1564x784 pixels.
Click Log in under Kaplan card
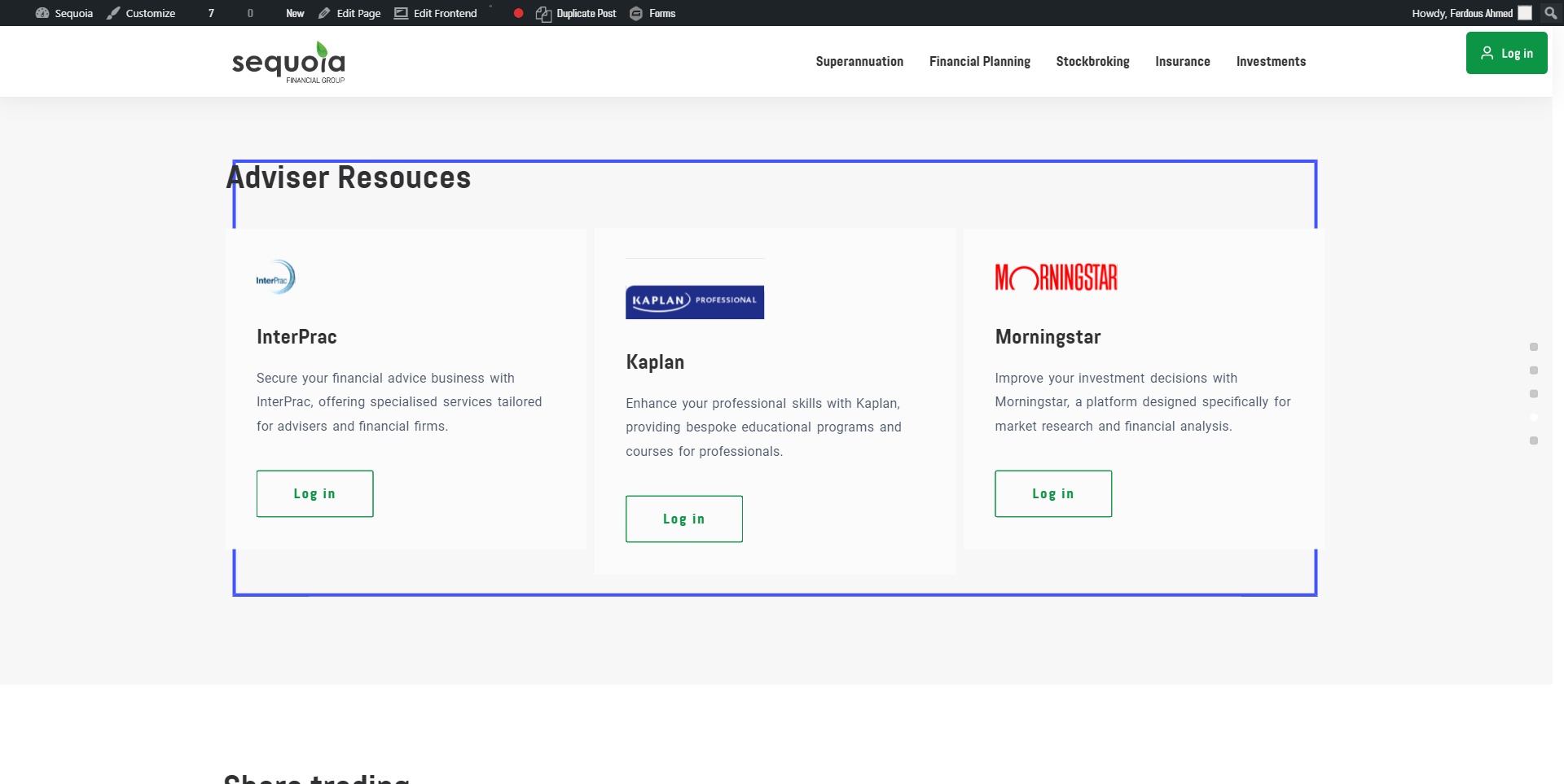tap(683, 519)
